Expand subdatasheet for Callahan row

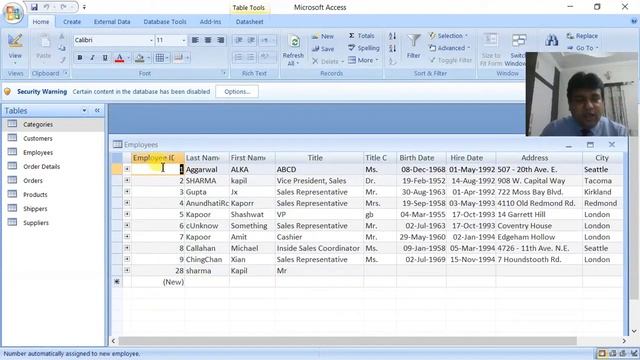tap(127, 248)
